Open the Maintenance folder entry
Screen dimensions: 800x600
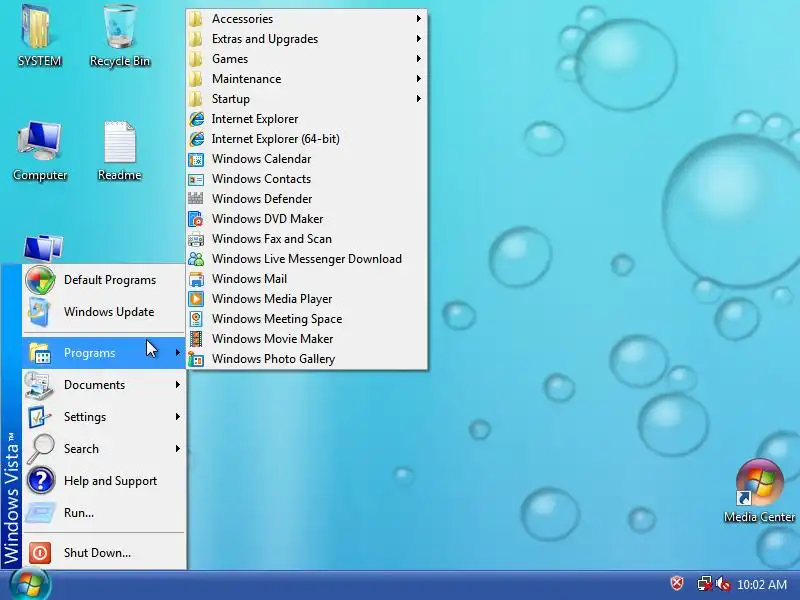307,79
